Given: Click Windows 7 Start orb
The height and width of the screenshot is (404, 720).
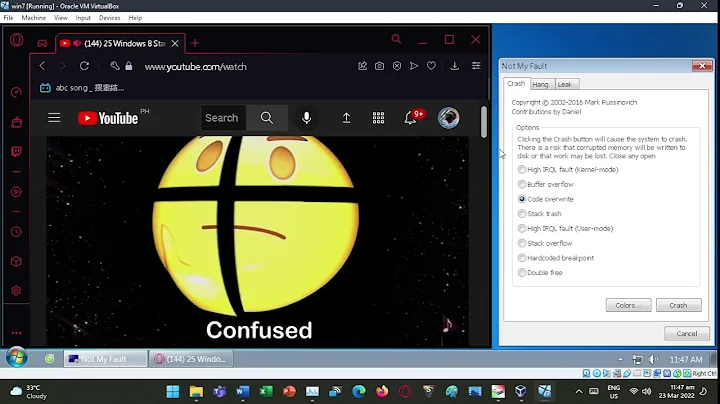Looking at the screenshot, I should point(17,358).
